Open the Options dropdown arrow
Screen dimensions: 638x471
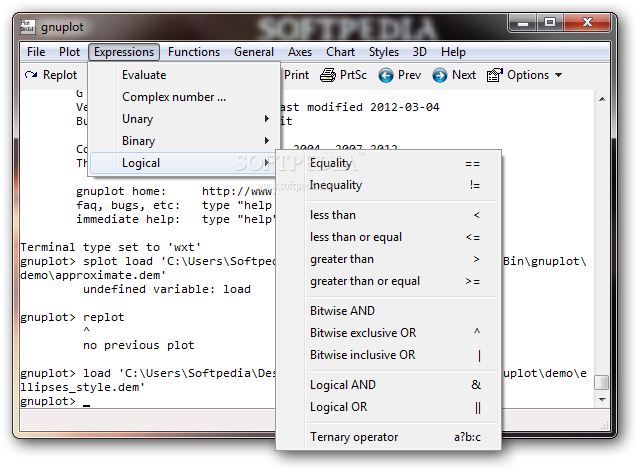click(x=559, y=75)
